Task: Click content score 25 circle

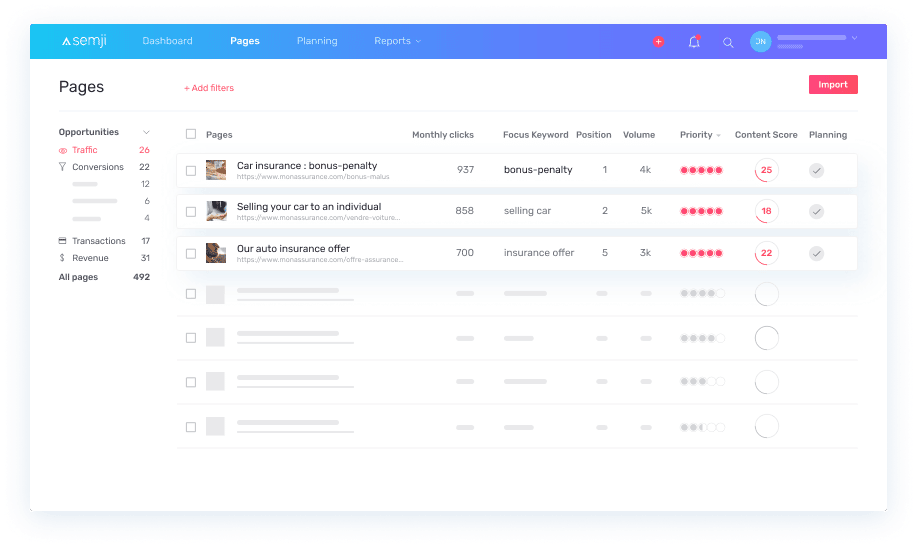Action: coord(766,170)
